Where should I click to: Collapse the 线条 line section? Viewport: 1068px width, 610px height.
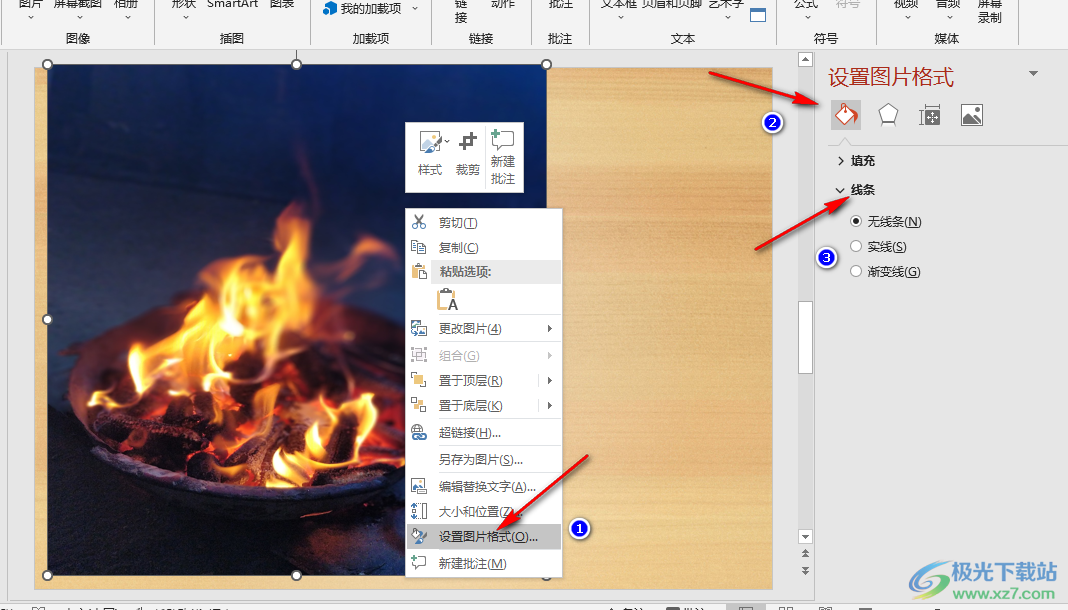tap(856, 190)
